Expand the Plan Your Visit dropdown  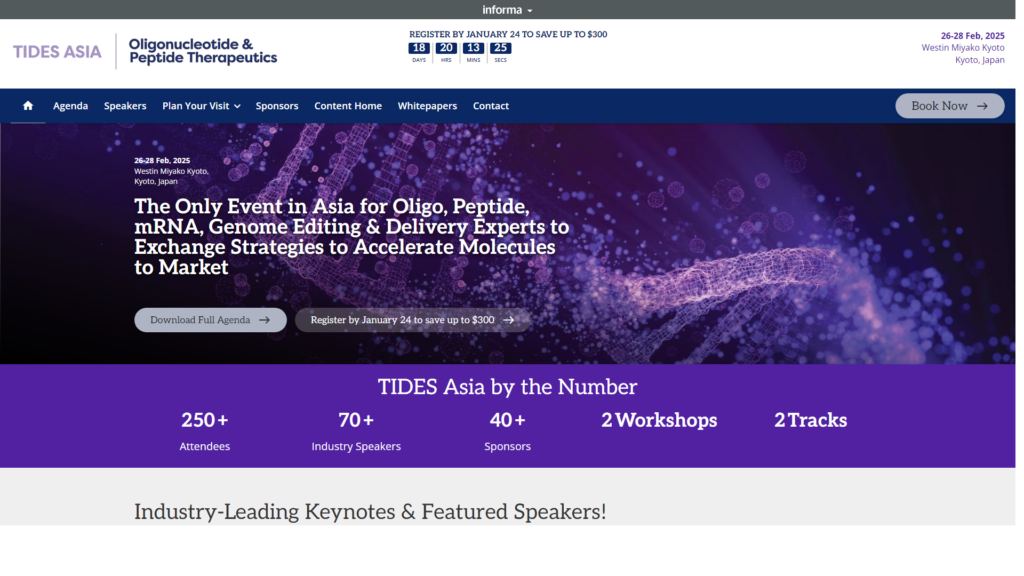201,106
